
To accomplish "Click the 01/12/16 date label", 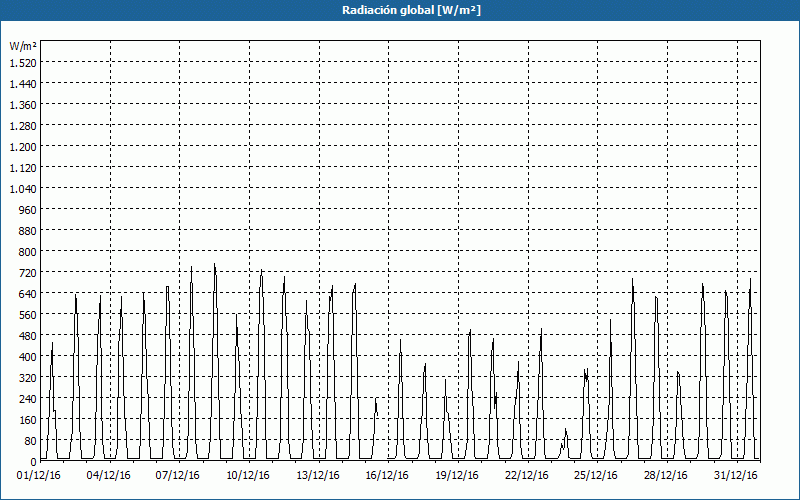I will [x=39, y=476].
